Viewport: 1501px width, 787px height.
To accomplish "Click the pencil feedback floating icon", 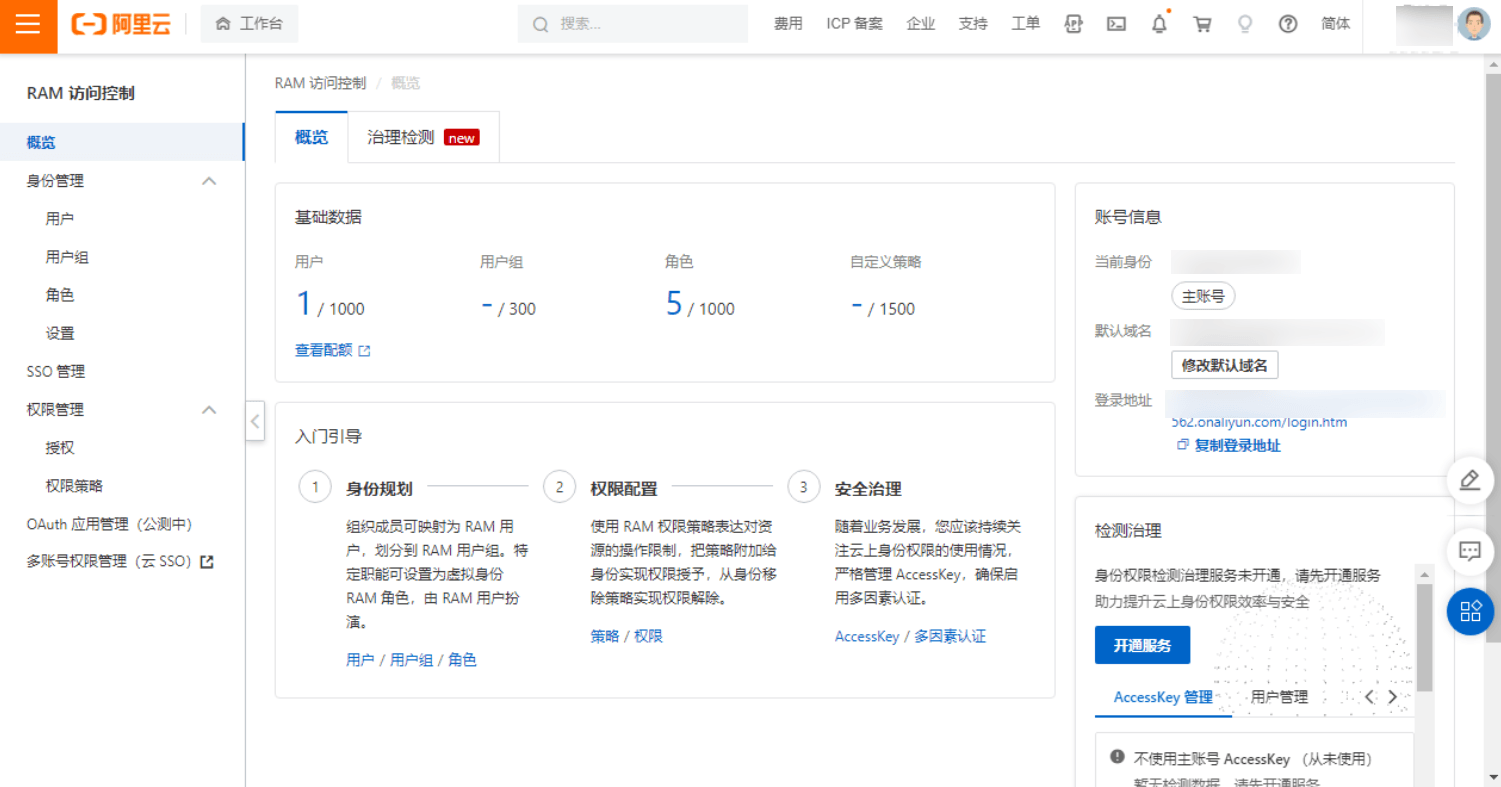I will (x=1470, y=481).
